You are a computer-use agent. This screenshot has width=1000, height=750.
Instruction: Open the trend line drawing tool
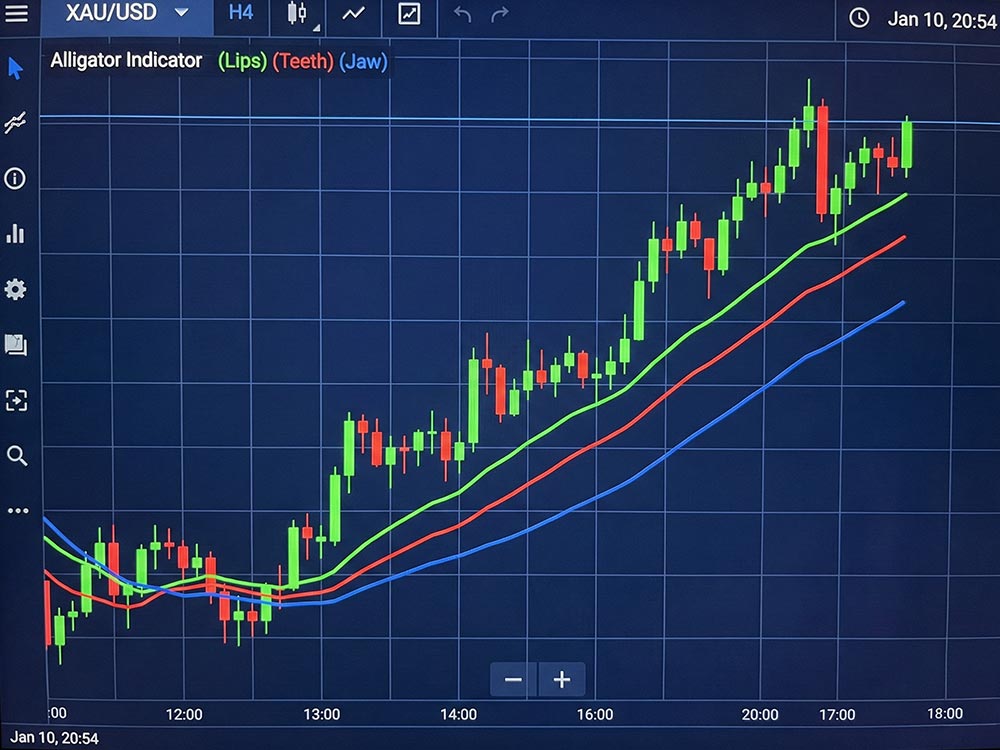click(13, 122)
